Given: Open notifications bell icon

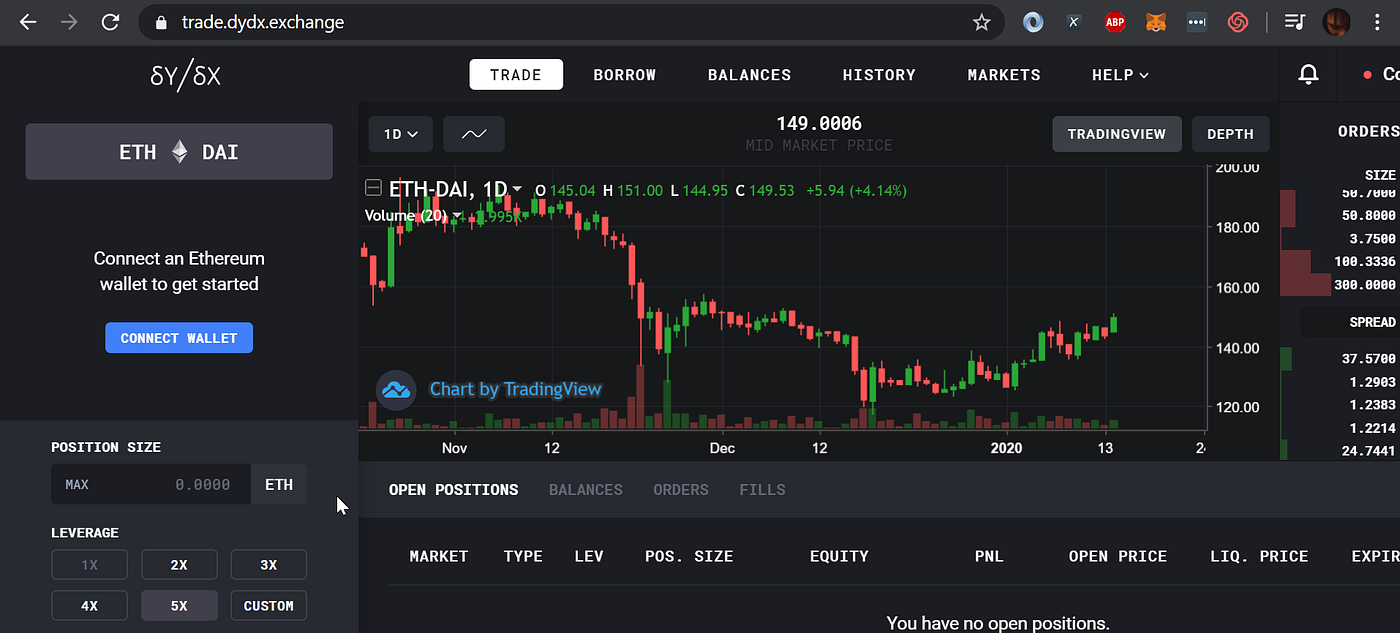Looking at the screenshot, I should 1308,75.
